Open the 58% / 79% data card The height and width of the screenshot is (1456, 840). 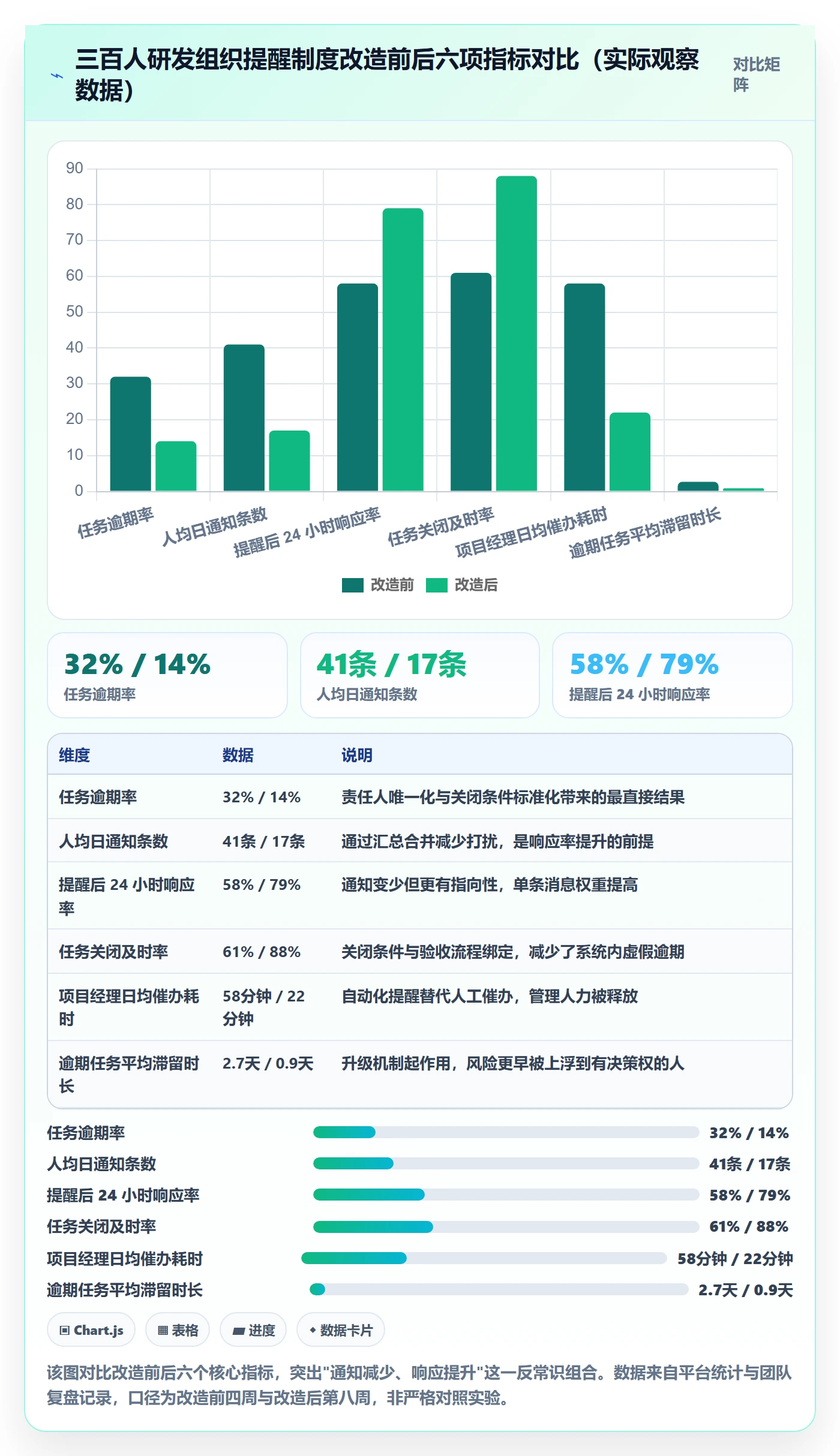click(x=673, y=675)
